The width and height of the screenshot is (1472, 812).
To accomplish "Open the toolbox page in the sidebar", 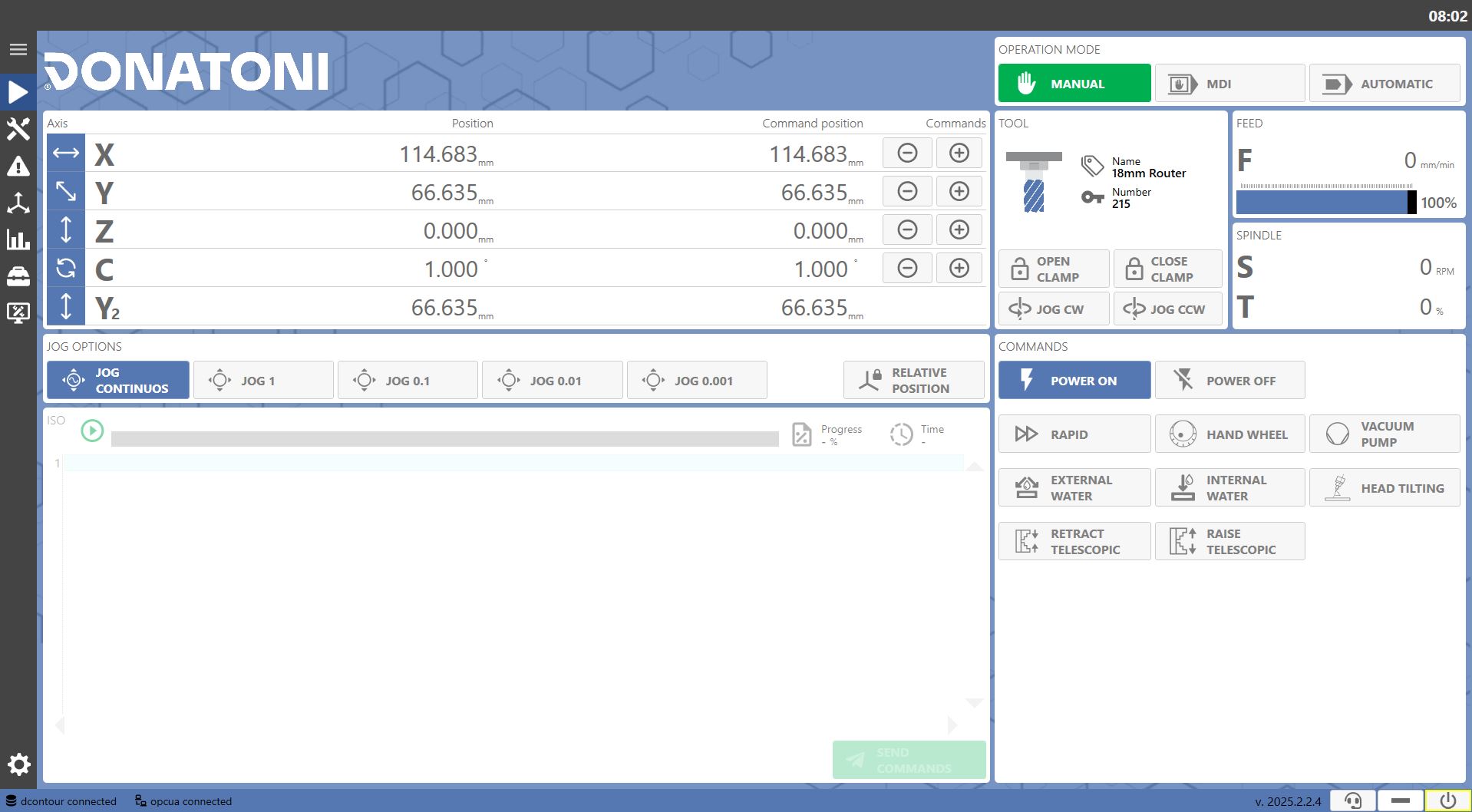I will point(18,276).
